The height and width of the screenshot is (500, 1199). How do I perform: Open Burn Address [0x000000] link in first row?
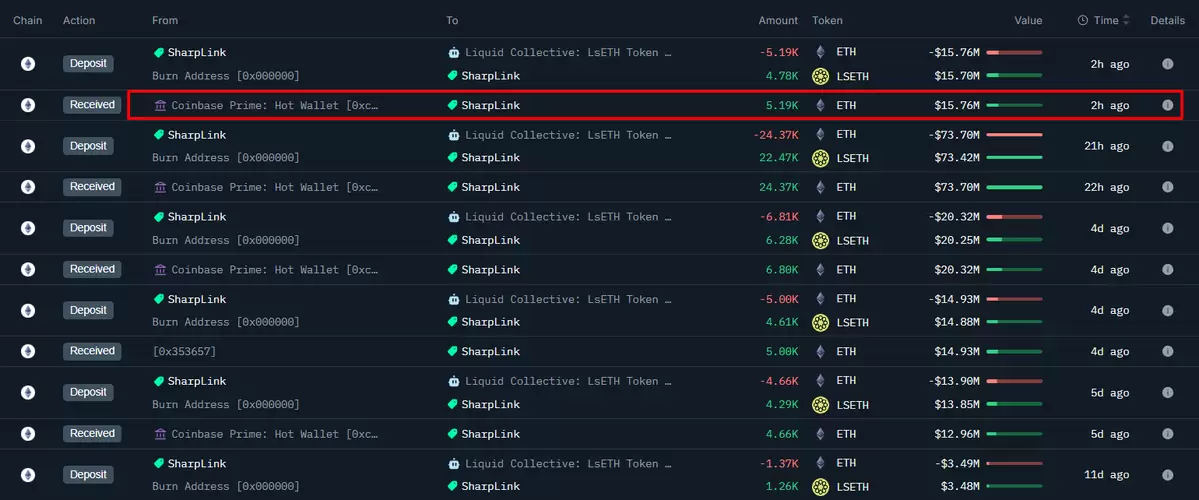(x=226, y=76)
